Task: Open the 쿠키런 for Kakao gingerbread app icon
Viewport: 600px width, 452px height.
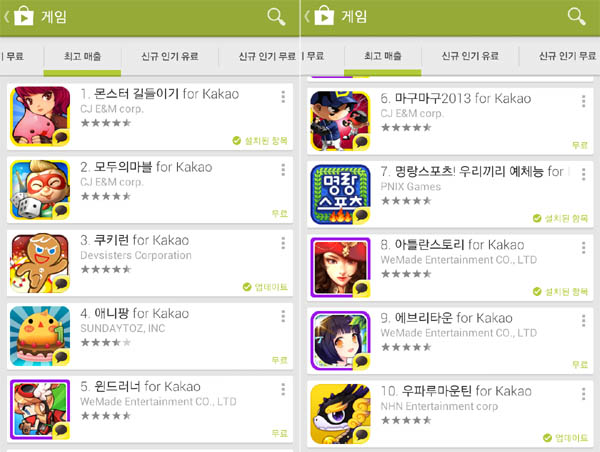Action: [40, 263]
